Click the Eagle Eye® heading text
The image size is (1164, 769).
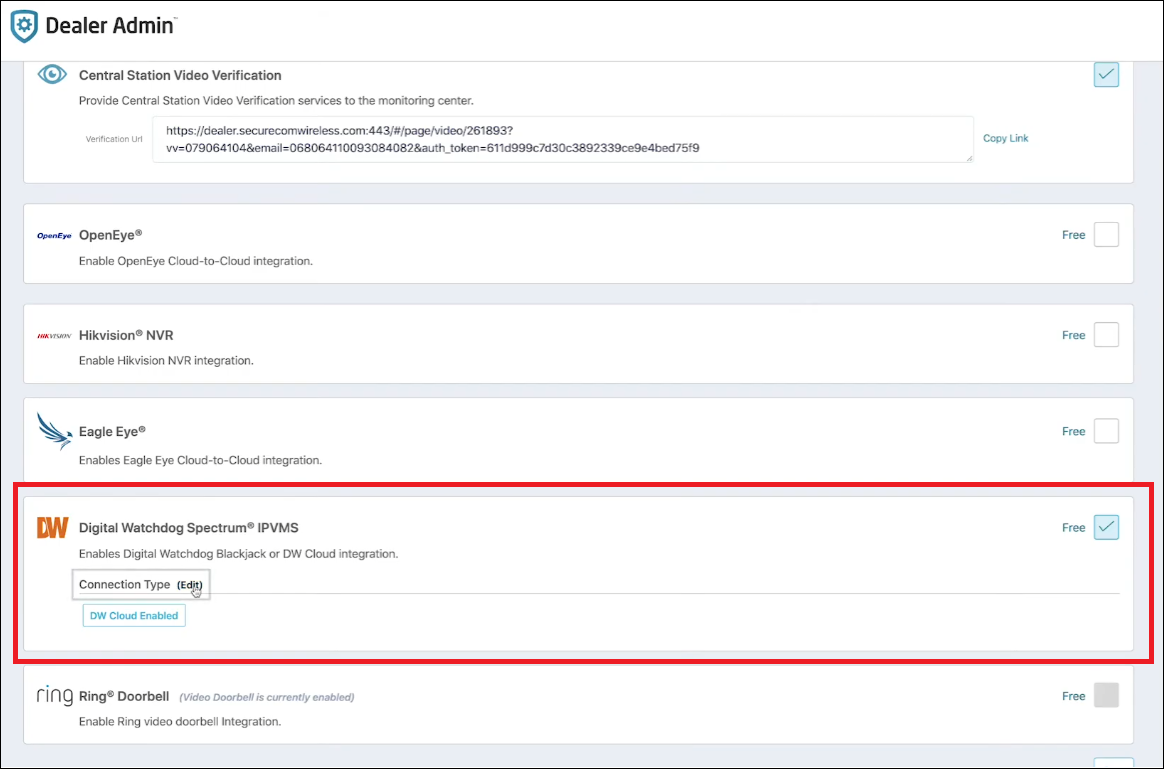[x=112, y=431]
